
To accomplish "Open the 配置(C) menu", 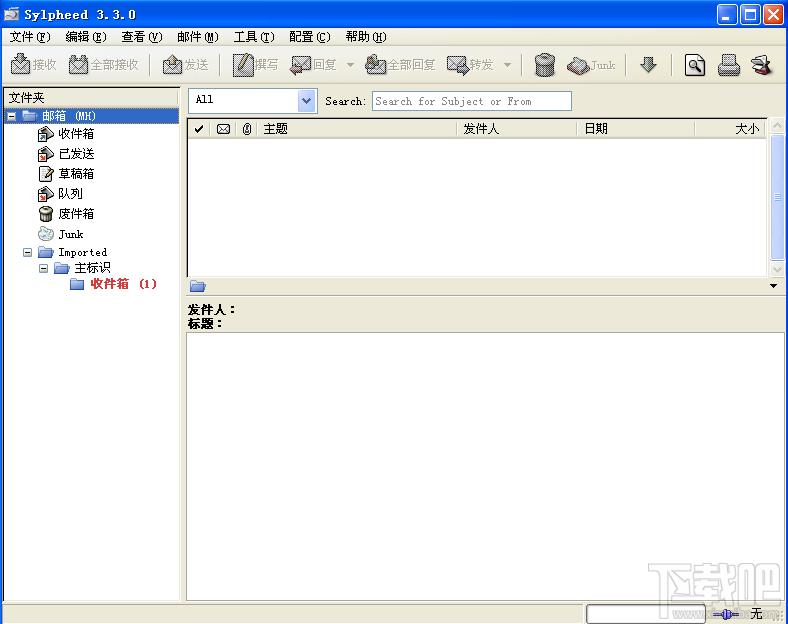I will (310, 37).
